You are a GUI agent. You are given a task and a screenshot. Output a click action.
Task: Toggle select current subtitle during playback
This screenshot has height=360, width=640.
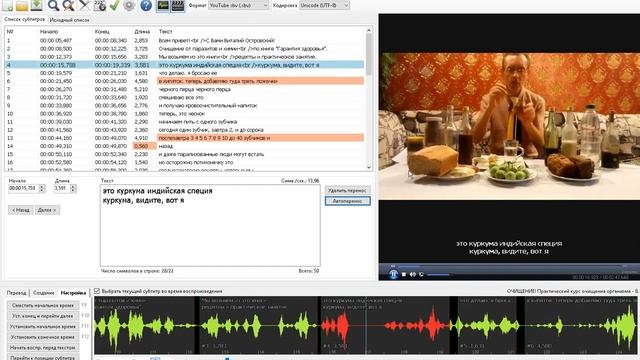[97, 291]
